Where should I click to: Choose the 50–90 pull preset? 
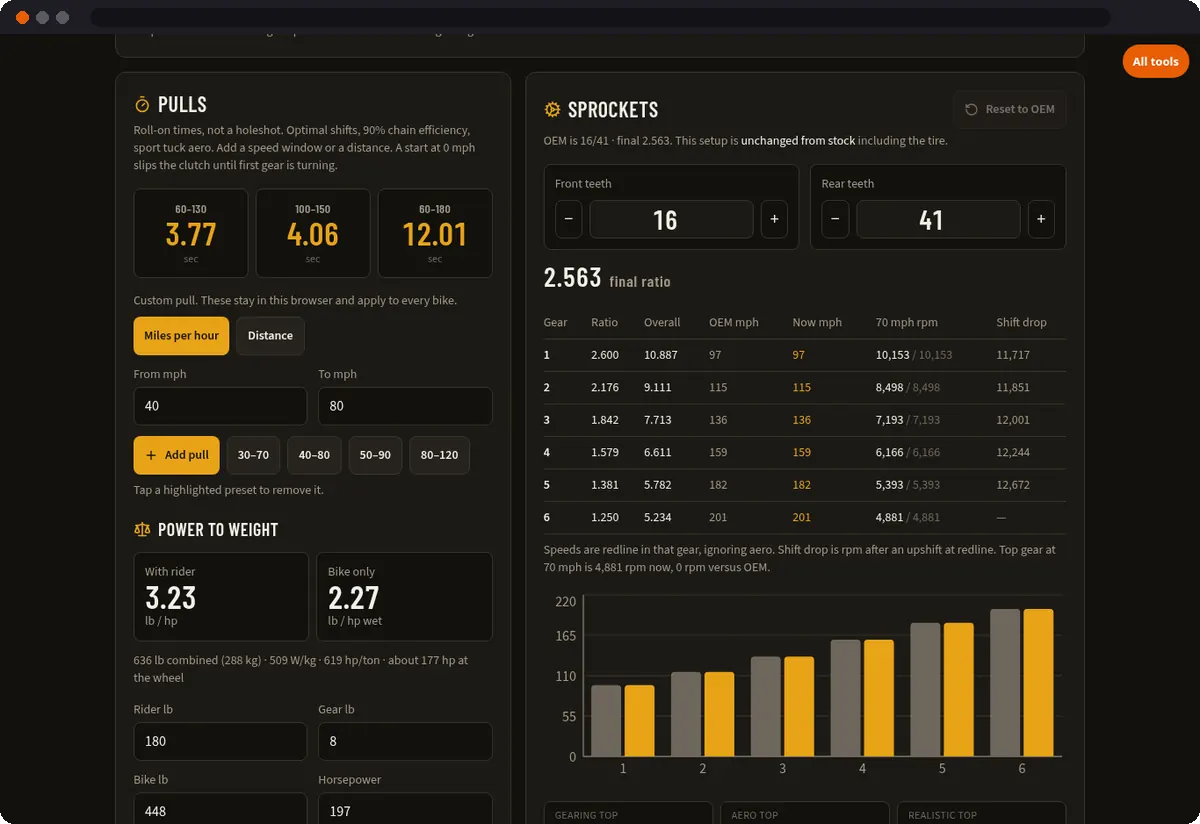coord(375,455)
